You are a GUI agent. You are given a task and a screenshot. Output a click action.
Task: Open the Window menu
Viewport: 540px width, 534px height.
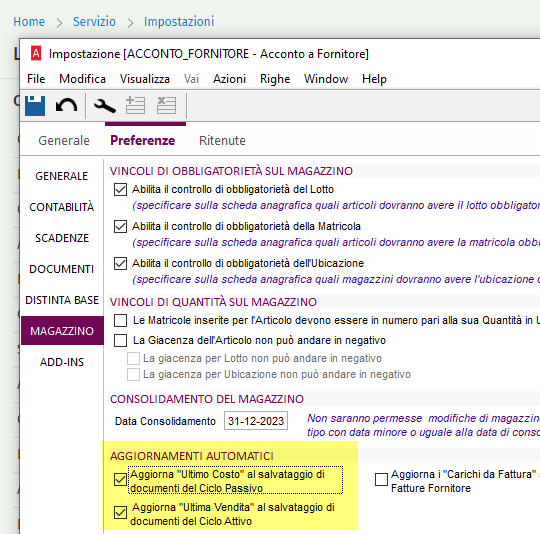326,79
